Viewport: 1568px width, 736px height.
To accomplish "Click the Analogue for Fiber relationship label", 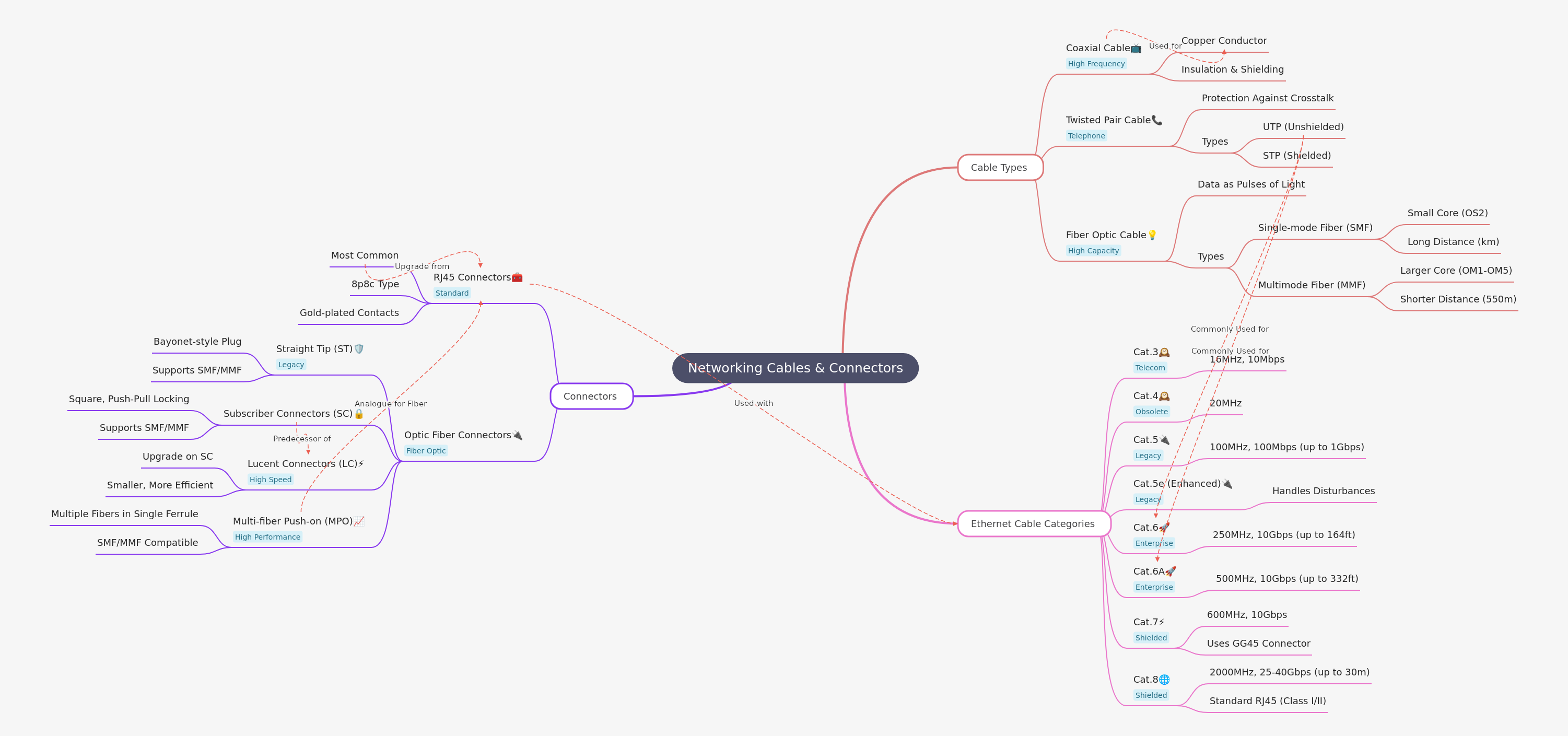I will tap(390, 404).
